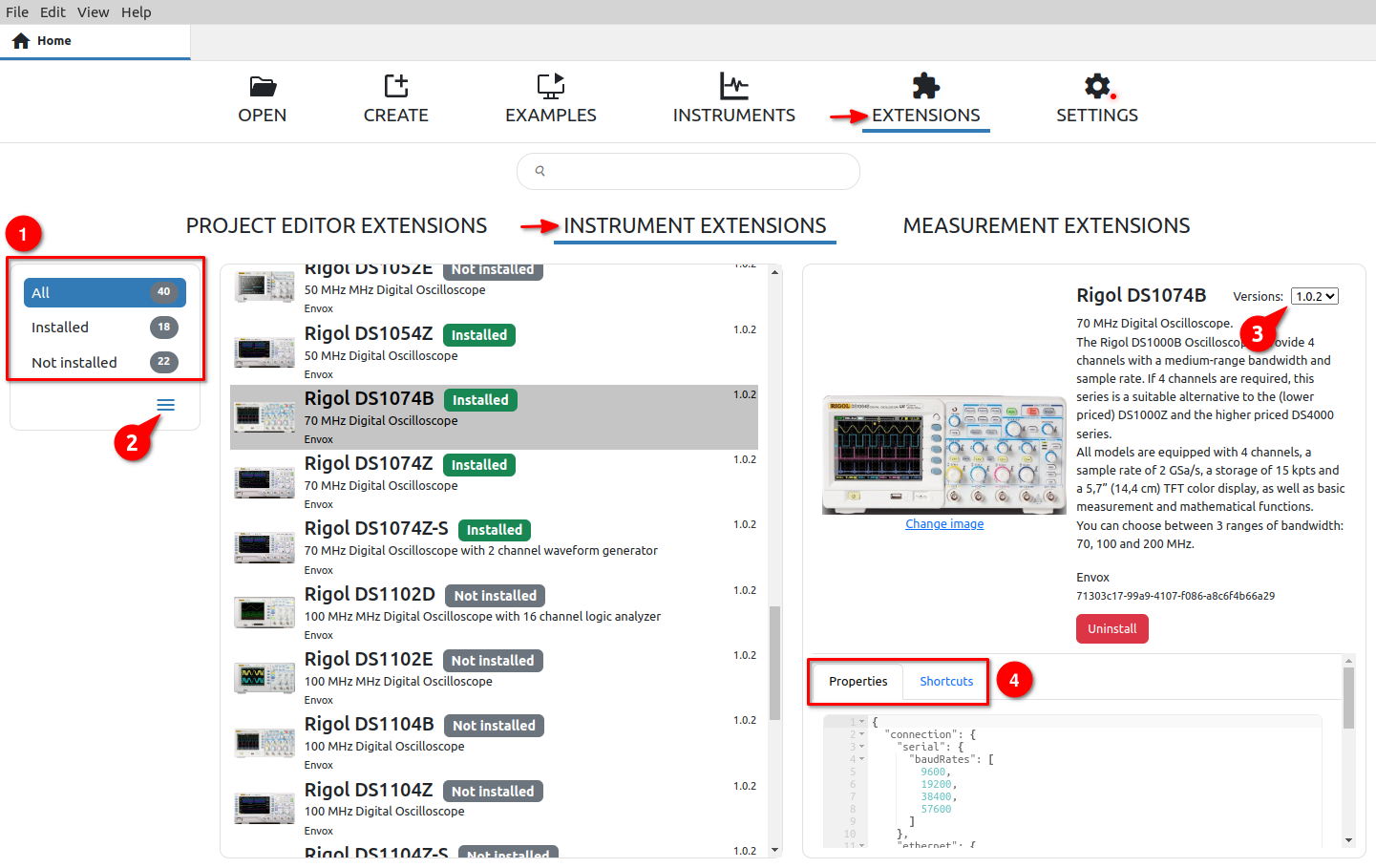Screen dimensions: 1376x868
Task: Click the Change image link
Action: 944,523
